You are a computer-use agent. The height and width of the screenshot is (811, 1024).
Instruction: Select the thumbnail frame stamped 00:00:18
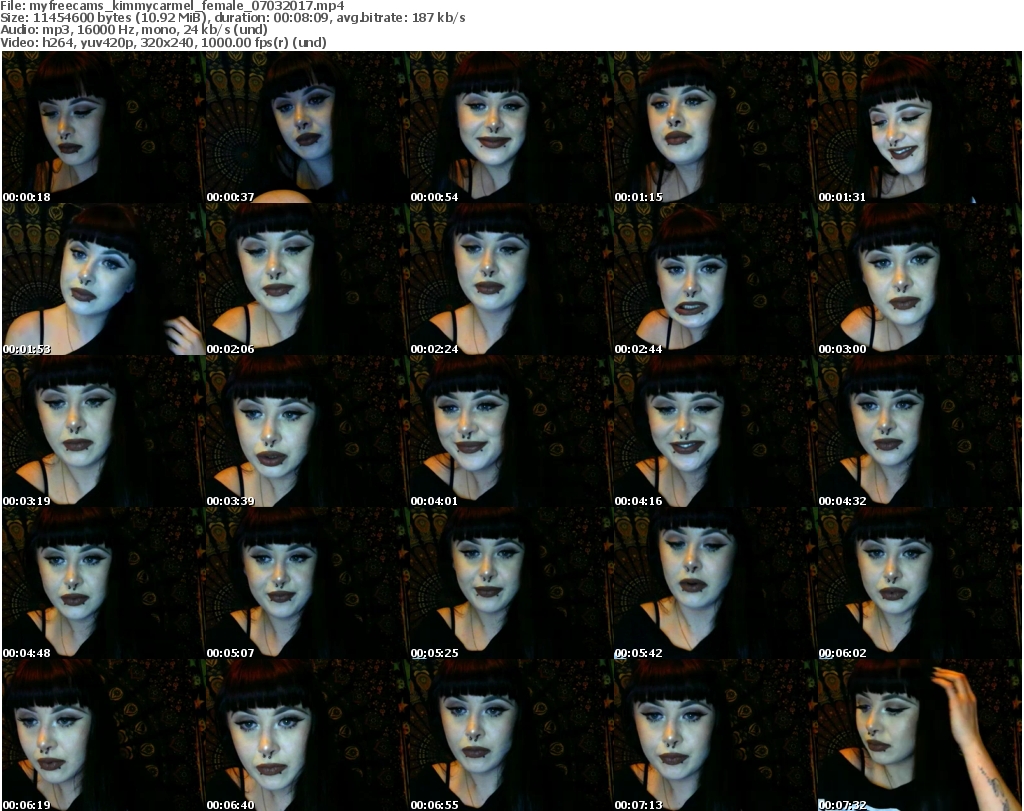click(104, 127)
